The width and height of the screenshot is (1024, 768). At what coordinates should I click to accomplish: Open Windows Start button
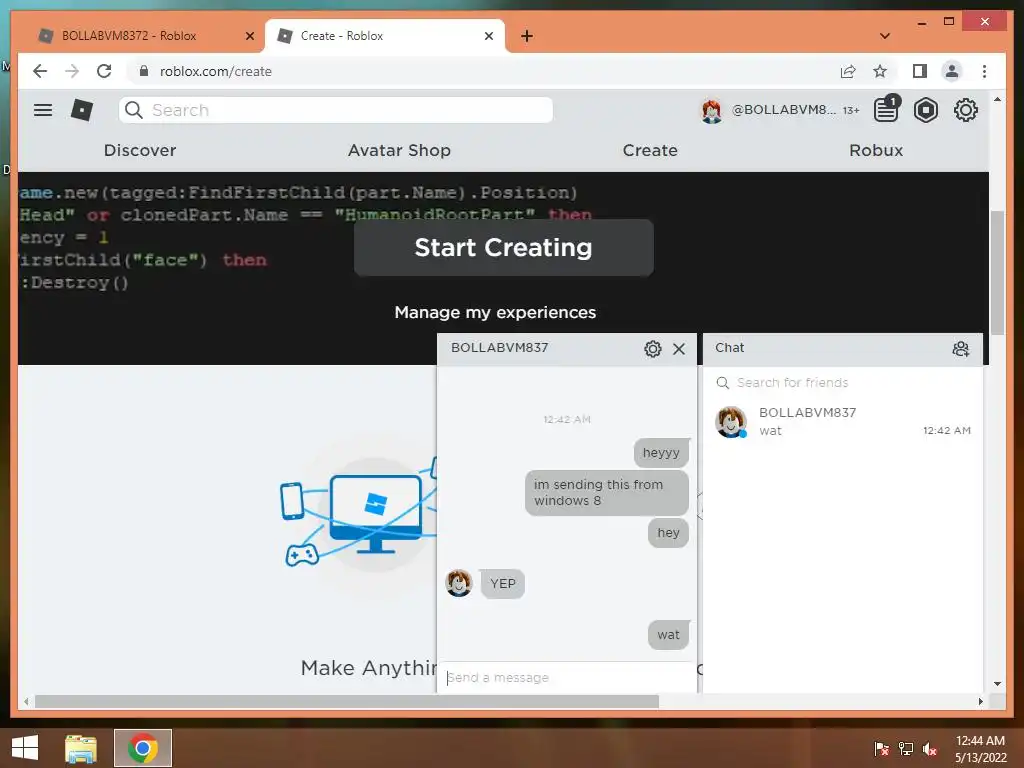pyautogui.click(x=25, y=748)
